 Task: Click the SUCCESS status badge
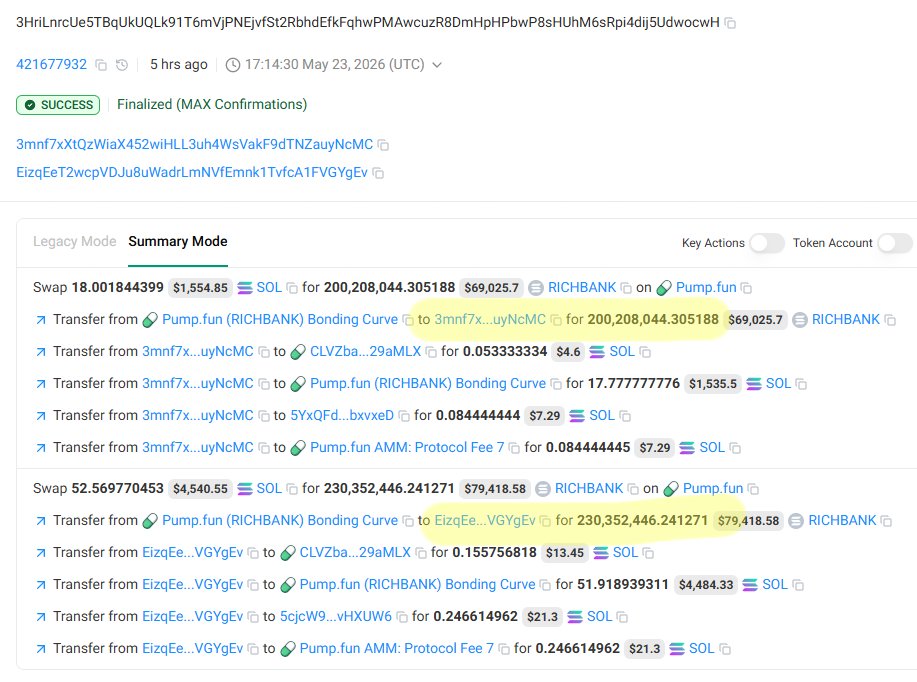point(58,105)
